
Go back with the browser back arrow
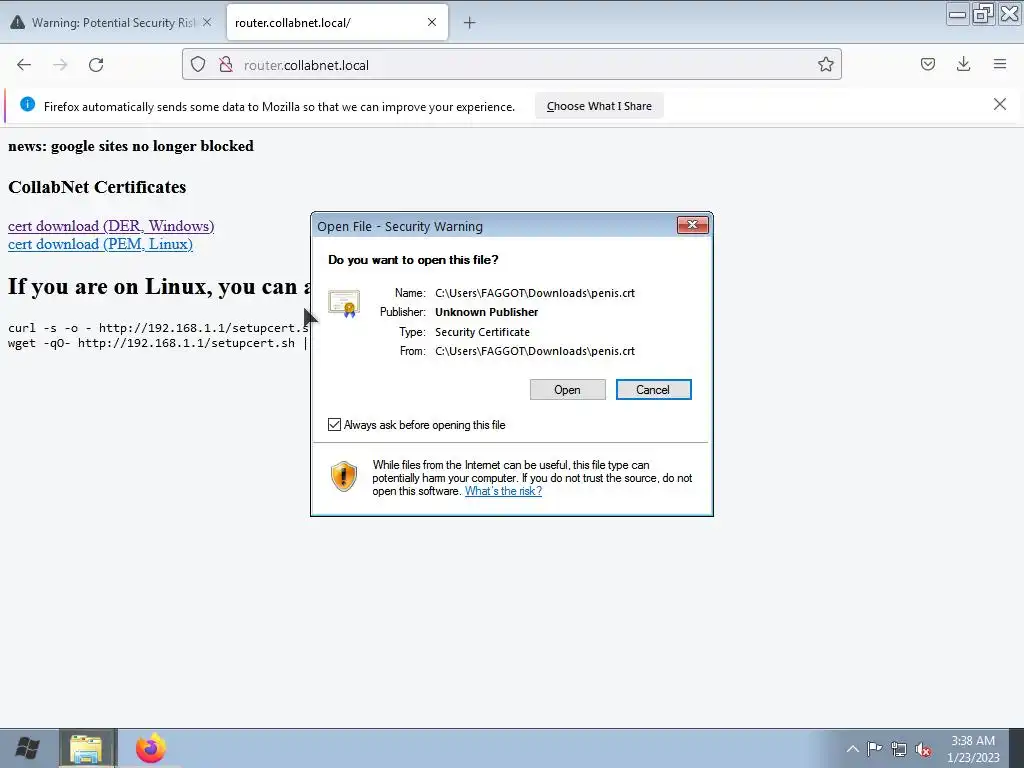point(24,65)
